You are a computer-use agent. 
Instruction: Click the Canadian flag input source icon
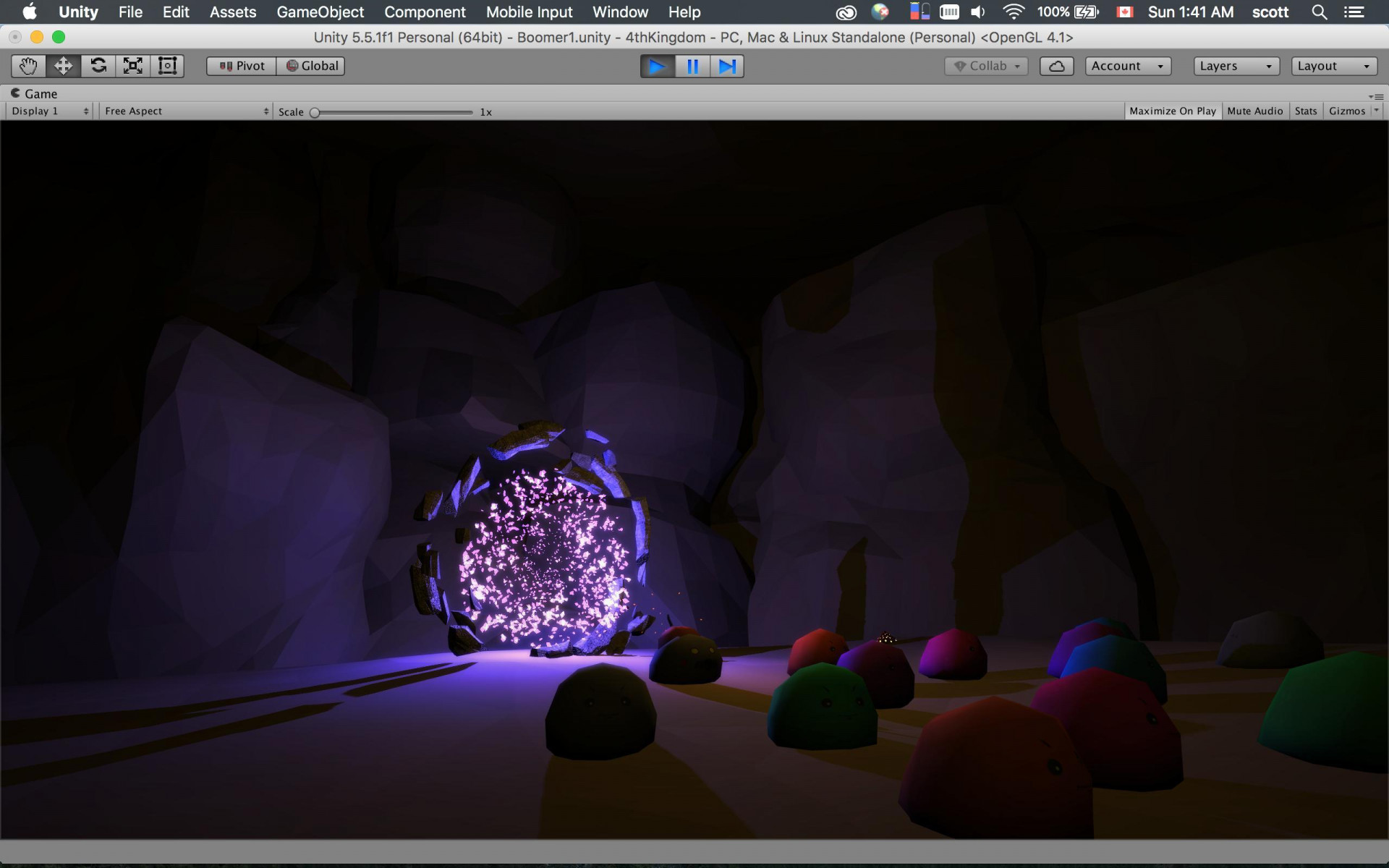(x=1124, y=12)
